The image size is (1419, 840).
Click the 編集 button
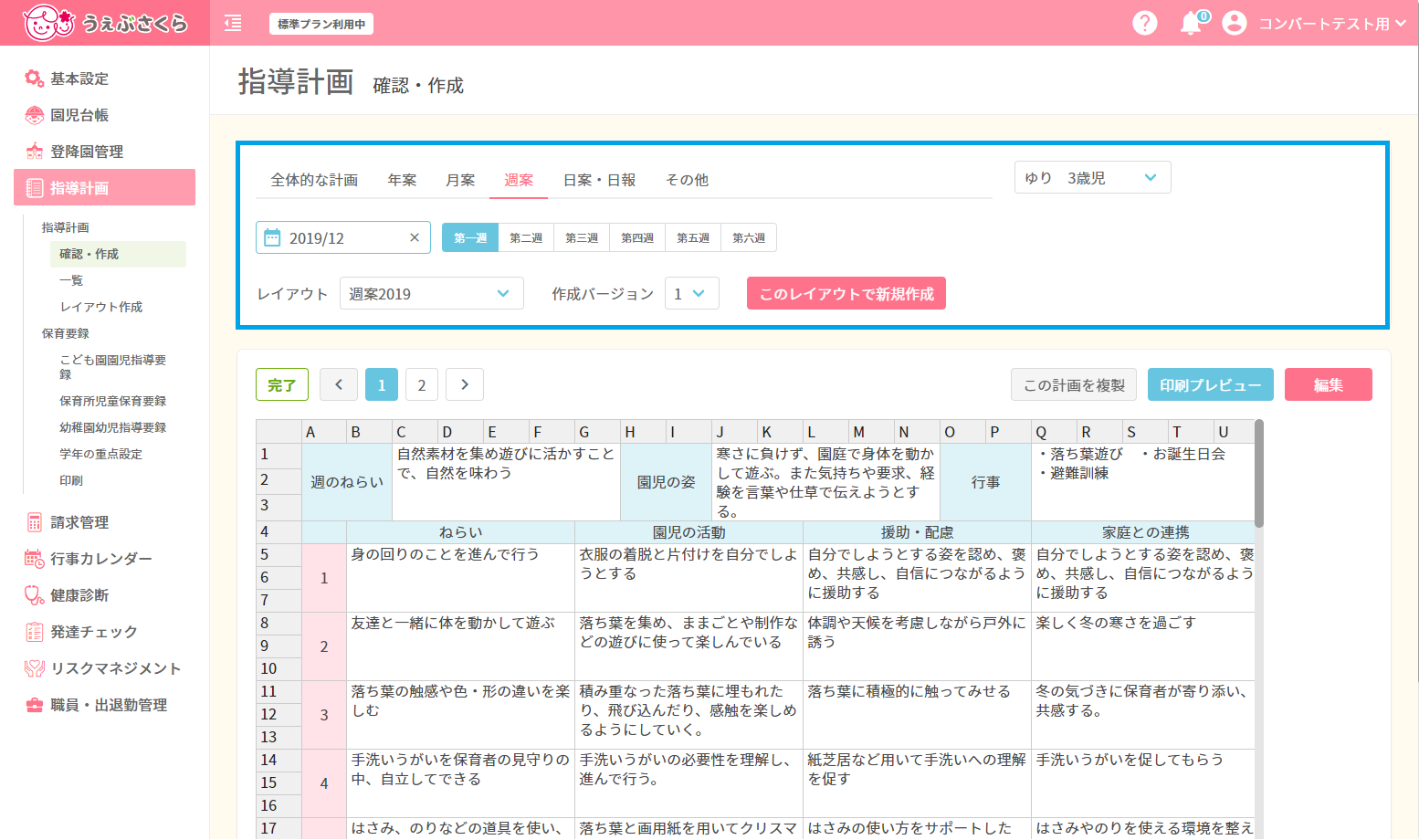tap(1329, 384)
